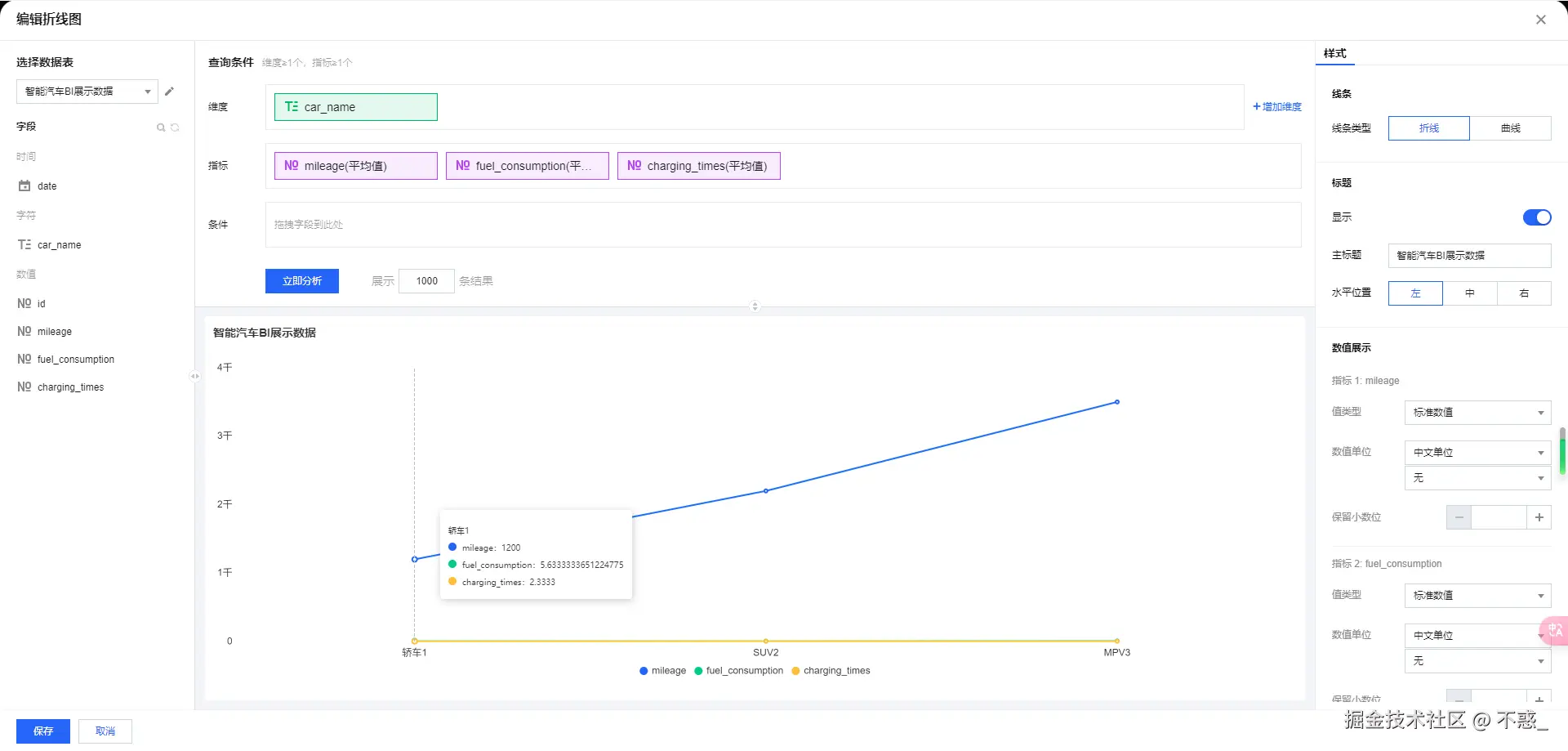This screenshot has width=1568, height=751.
Task: Click the charging_times(平均值) metric tag
Action: pos(699,166)
